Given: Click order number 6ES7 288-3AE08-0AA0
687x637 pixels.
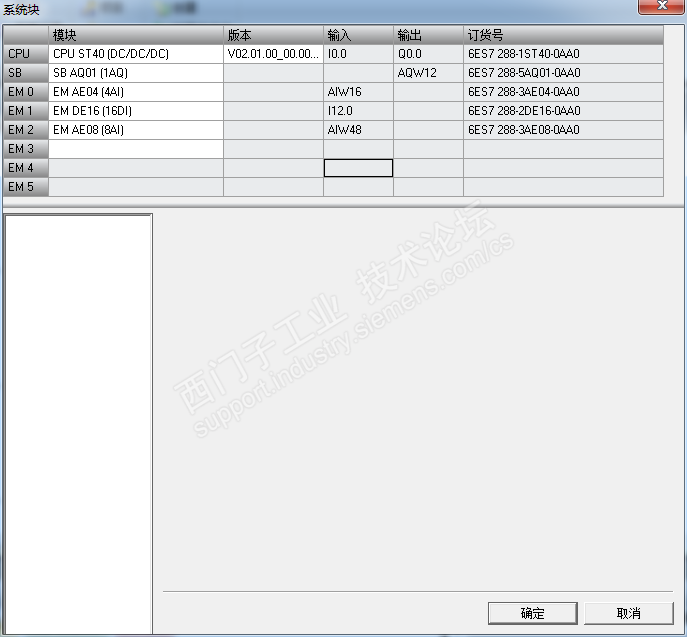Looking at the screenshot, I should tap(563, 130).
